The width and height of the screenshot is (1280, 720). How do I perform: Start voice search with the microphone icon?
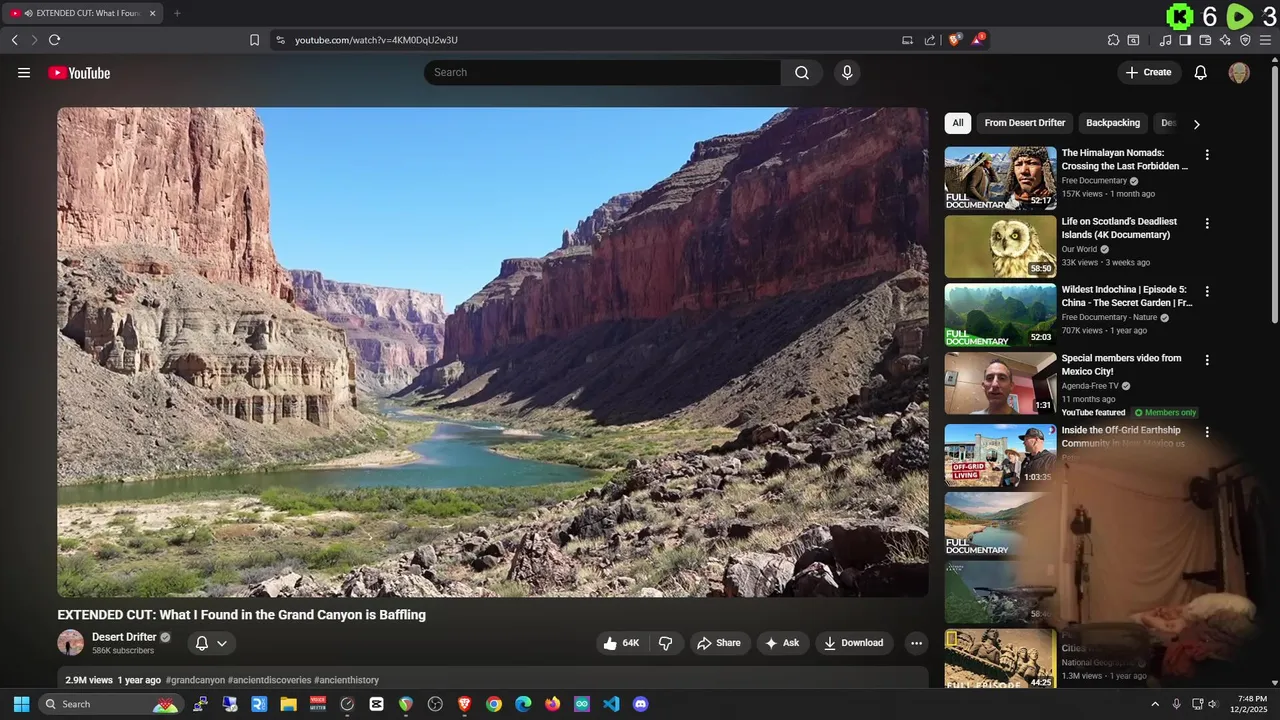(847, 73)
